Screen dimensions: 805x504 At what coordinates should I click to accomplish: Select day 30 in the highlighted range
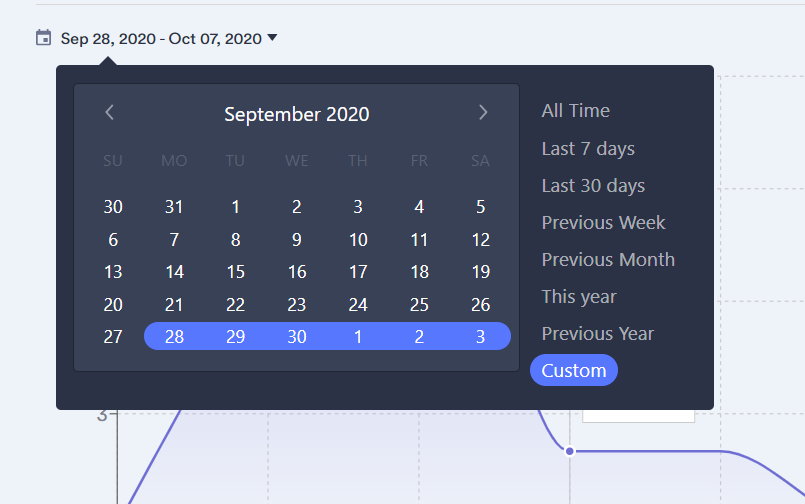pos(297,336)
